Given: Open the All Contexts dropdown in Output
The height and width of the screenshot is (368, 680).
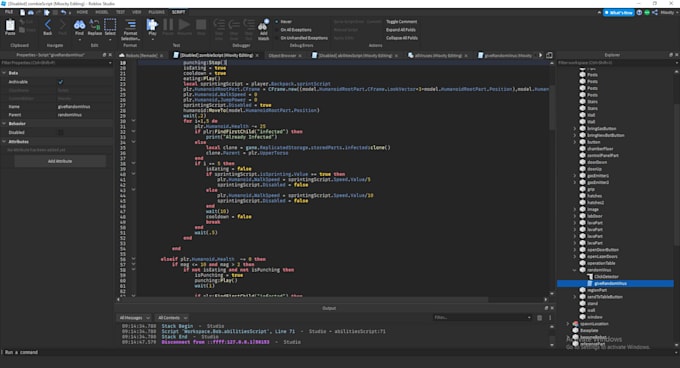Looking at the screenshot, I should point(172,318).
